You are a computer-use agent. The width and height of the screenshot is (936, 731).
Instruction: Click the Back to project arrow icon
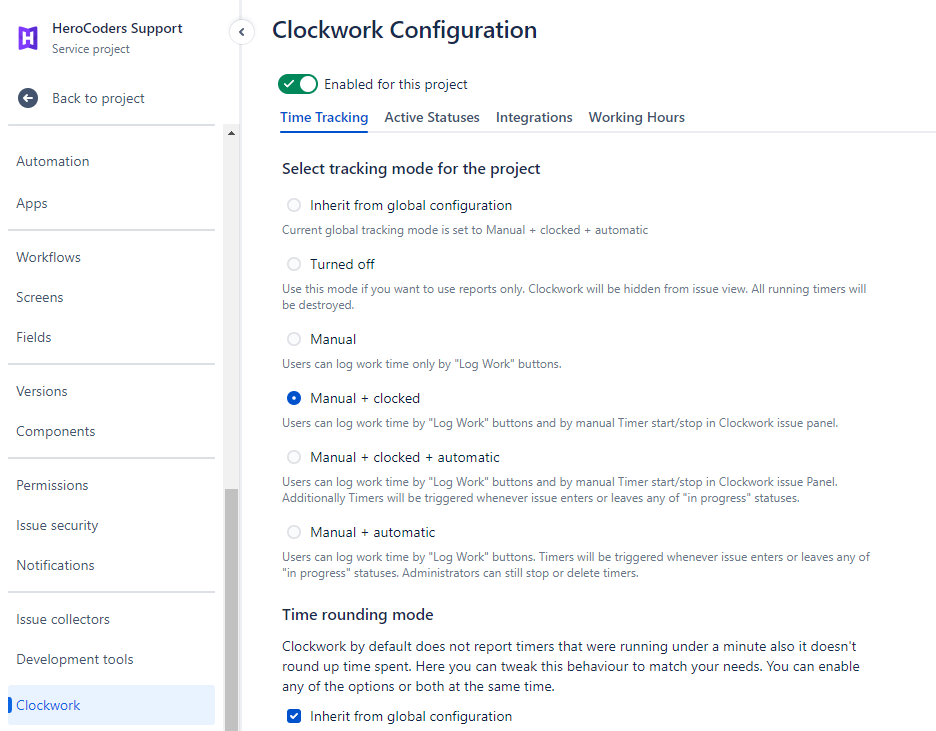point(28,98)
